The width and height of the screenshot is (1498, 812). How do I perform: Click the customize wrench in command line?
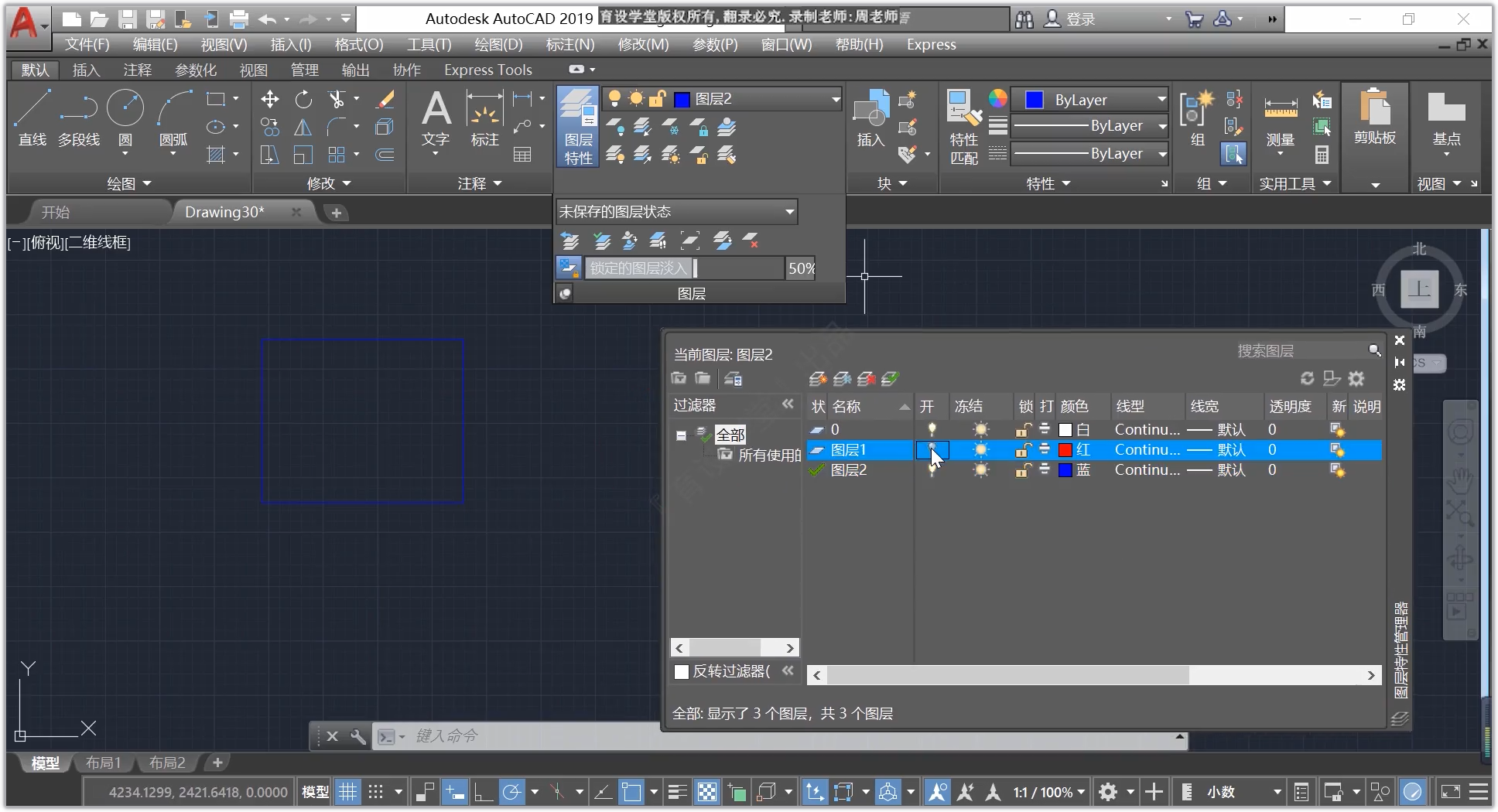(357, 736)
